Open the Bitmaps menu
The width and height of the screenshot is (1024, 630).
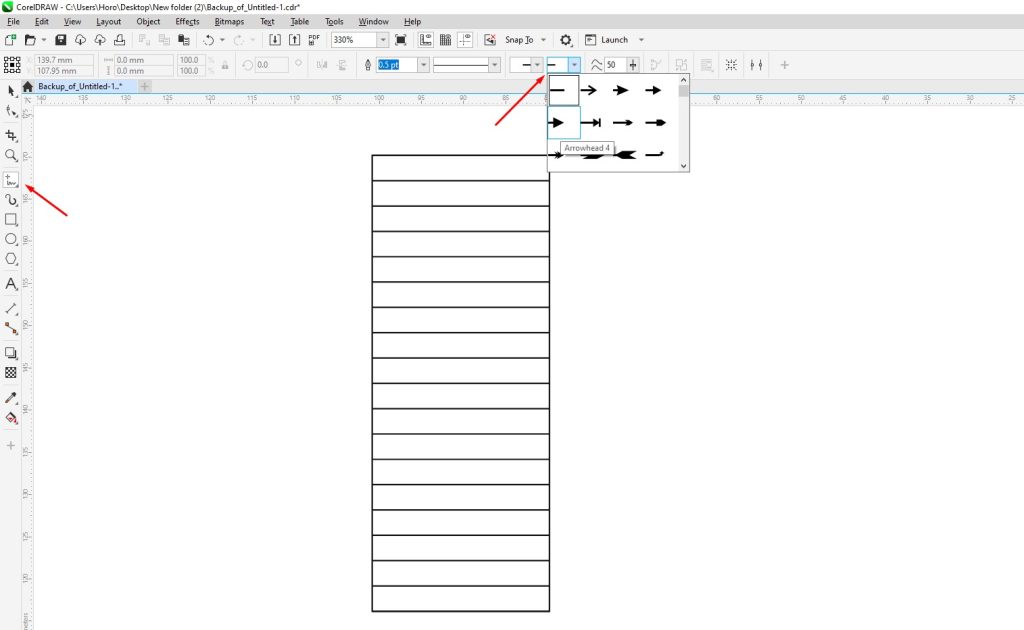point(228,21)
